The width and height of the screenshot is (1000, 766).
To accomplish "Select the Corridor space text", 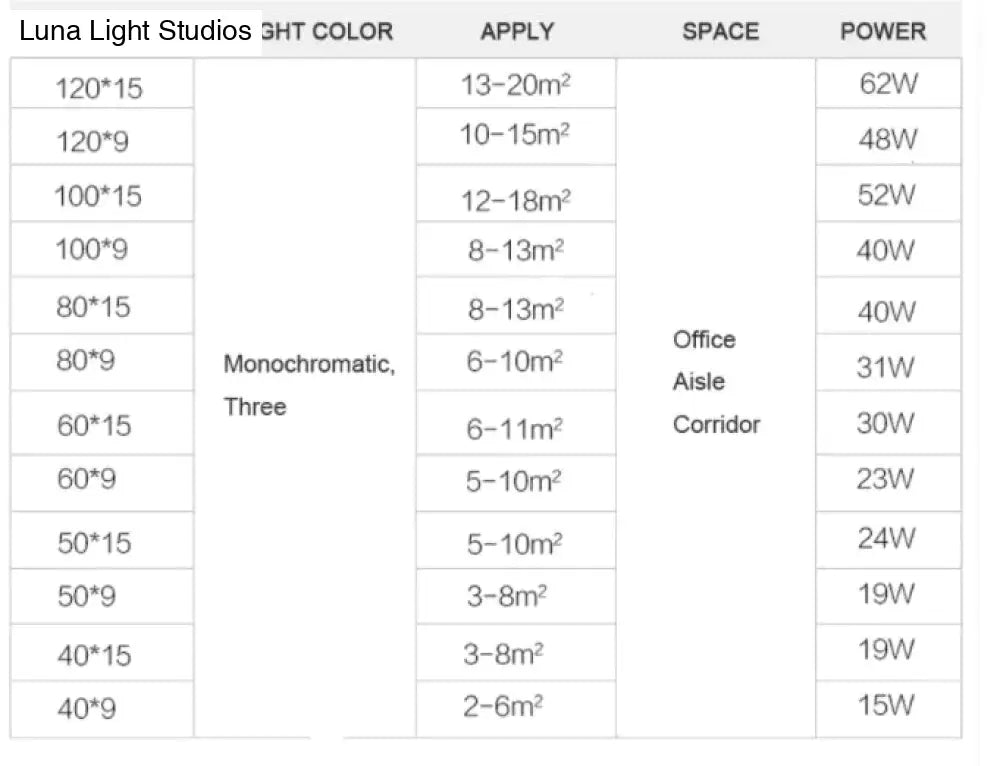I will click(x=716, y=424).
